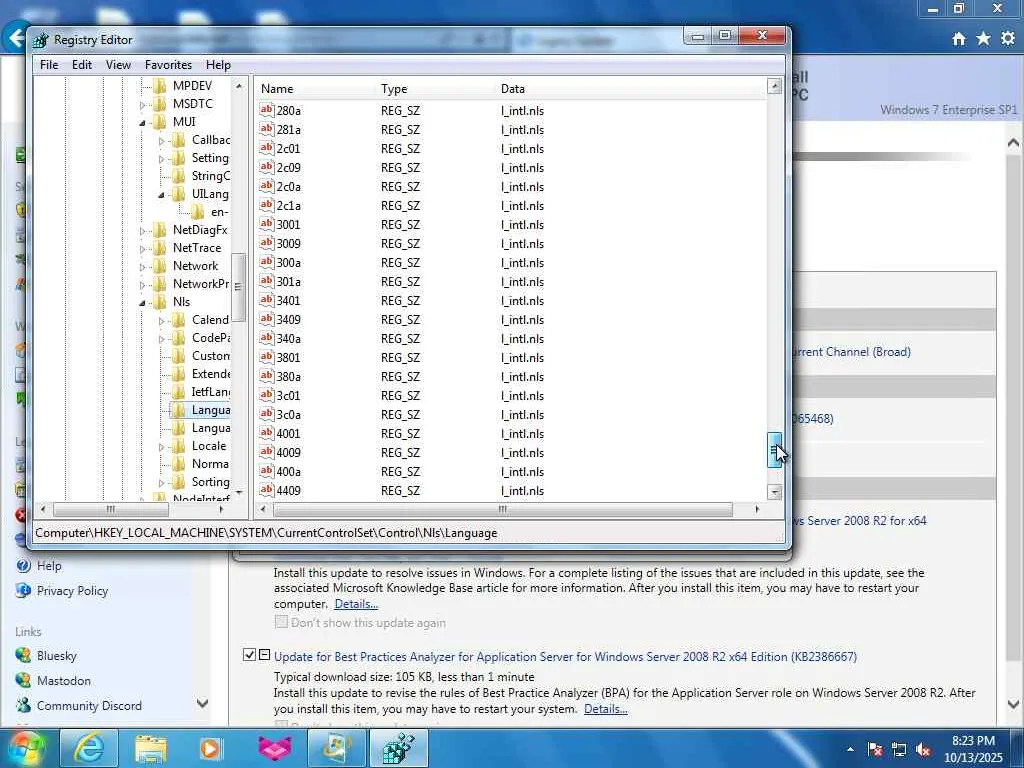This screenshot has width=1024, height=768.
Task: Click the Bluesky link icon
Action: coord(24,655)
